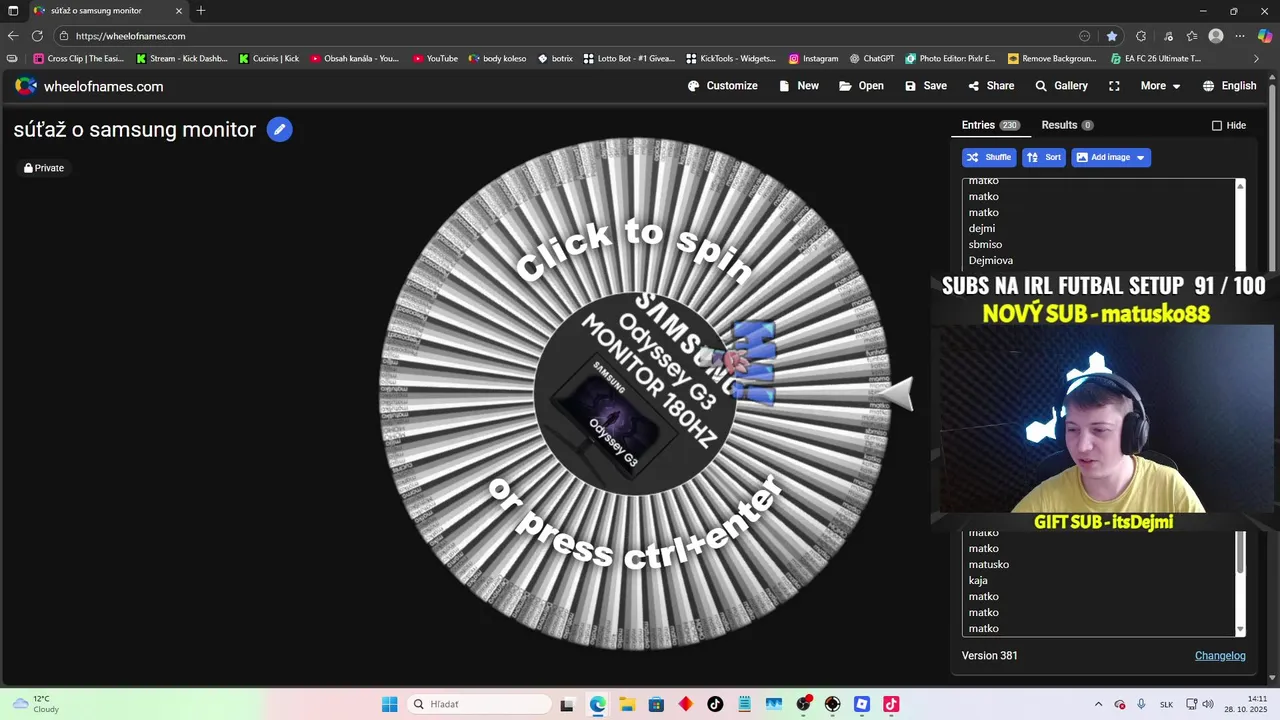Reload the page
Screen dimensions: 1280x720
[37, 35]
